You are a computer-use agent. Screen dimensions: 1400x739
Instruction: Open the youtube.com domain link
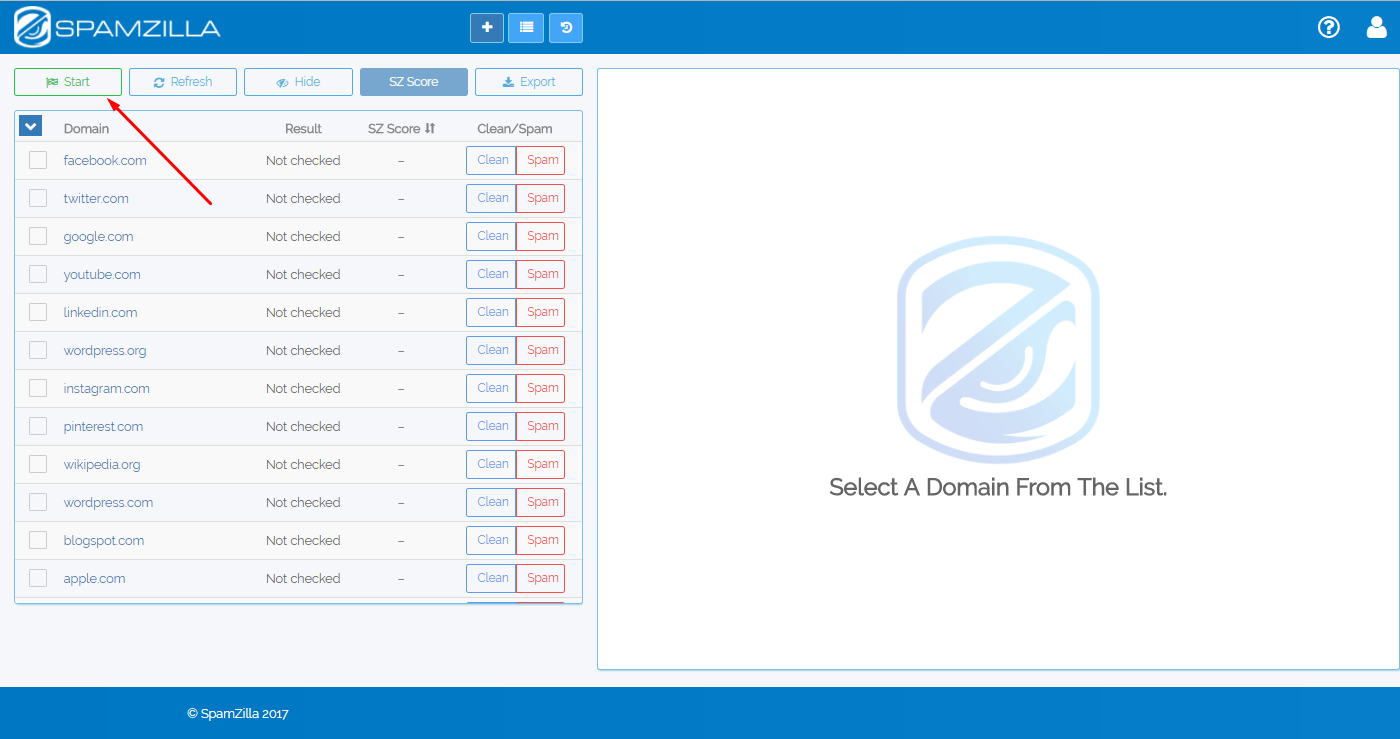(102, 274)
